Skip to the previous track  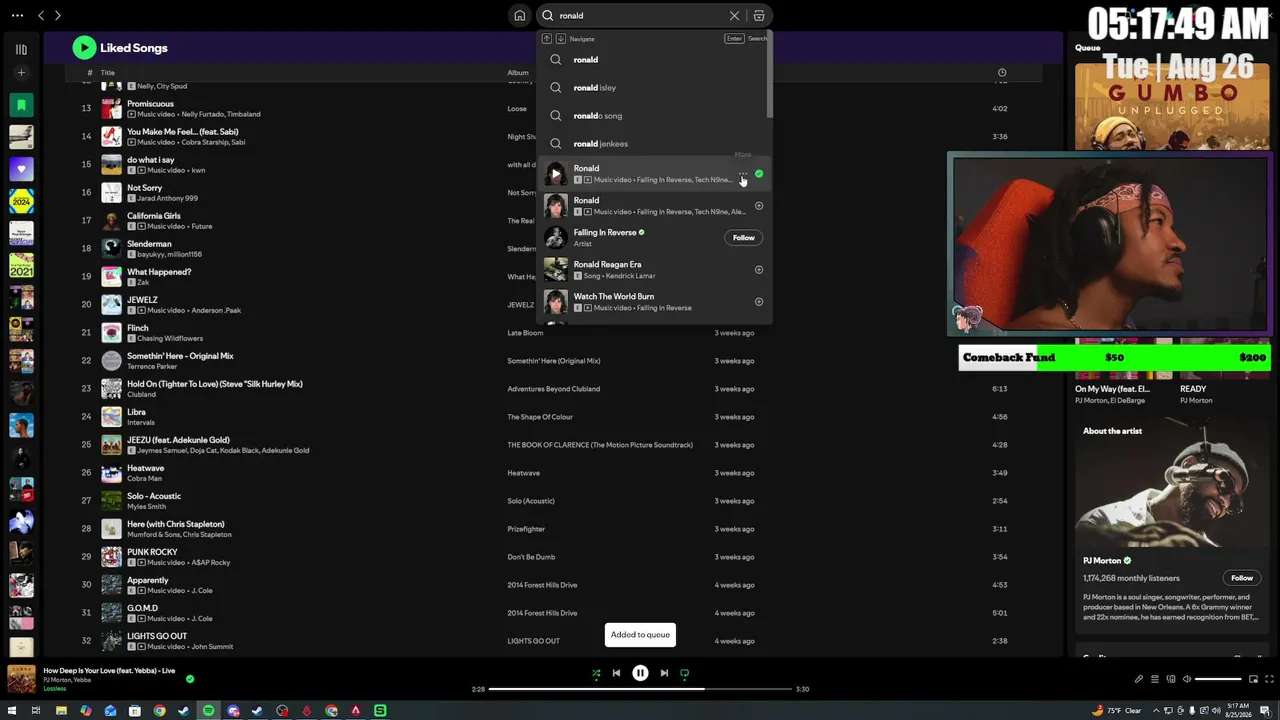(616, 673)
